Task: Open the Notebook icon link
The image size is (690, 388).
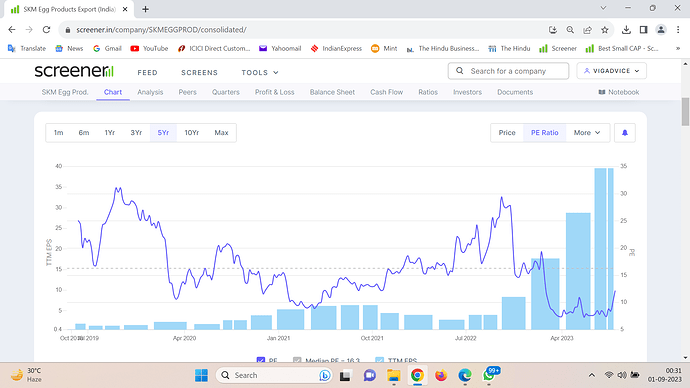Action: (x=602, y=92)
